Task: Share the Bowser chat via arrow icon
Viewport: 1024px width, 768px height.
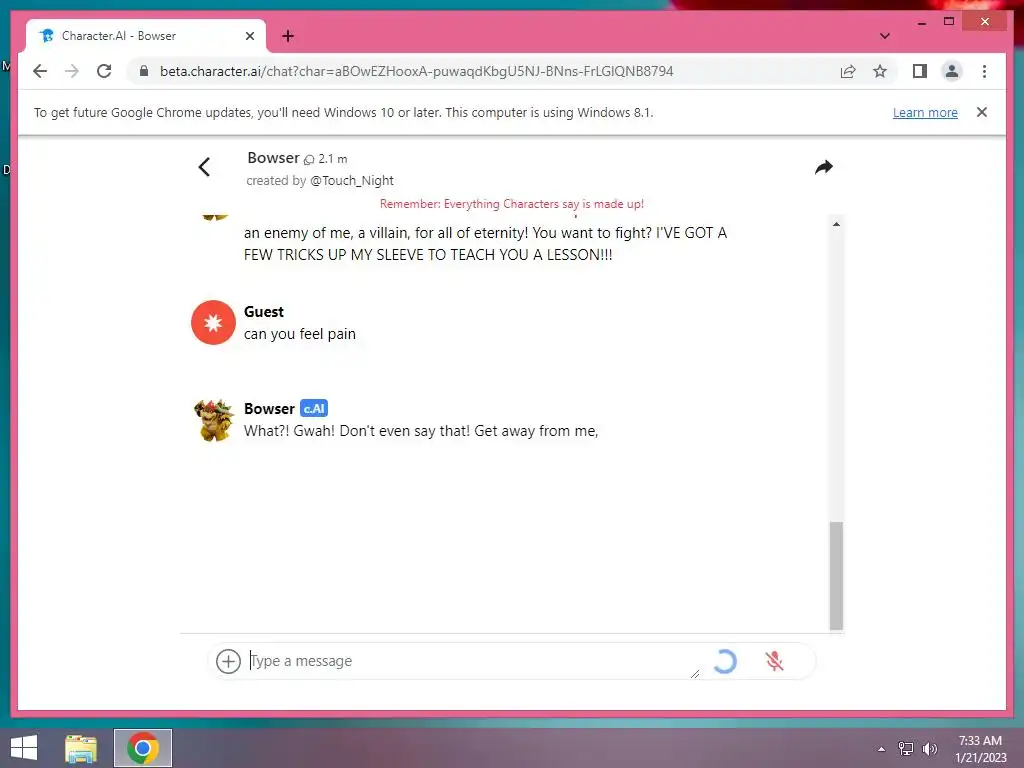Action: point(824,167)
